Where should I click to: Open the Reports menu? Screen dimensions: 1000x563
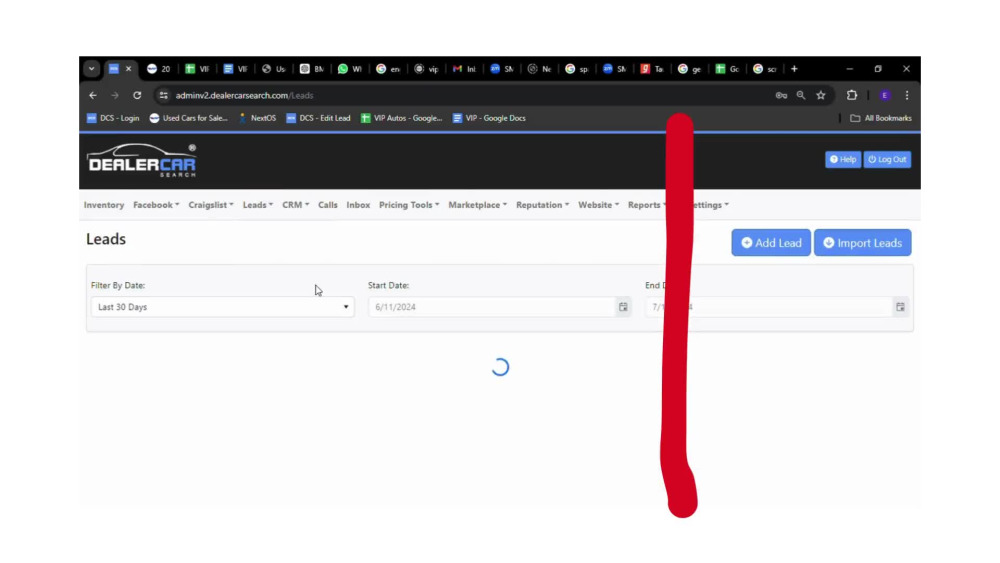(645, 205)
